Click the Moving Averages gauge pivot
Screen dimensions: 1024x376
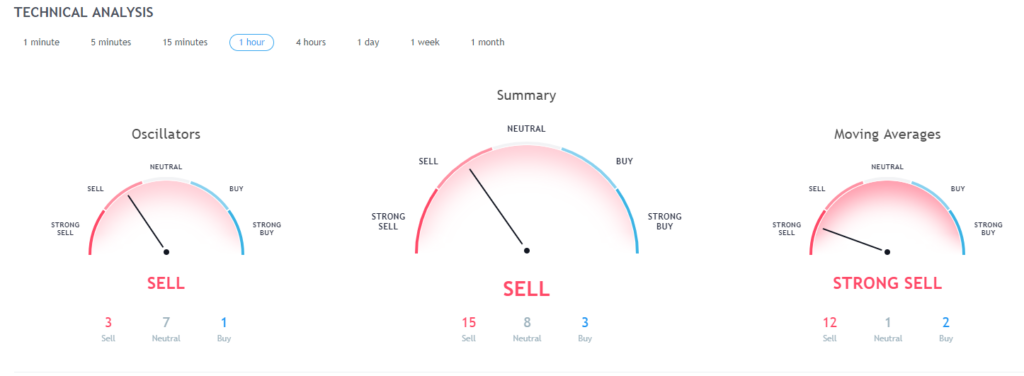(887, 252)
